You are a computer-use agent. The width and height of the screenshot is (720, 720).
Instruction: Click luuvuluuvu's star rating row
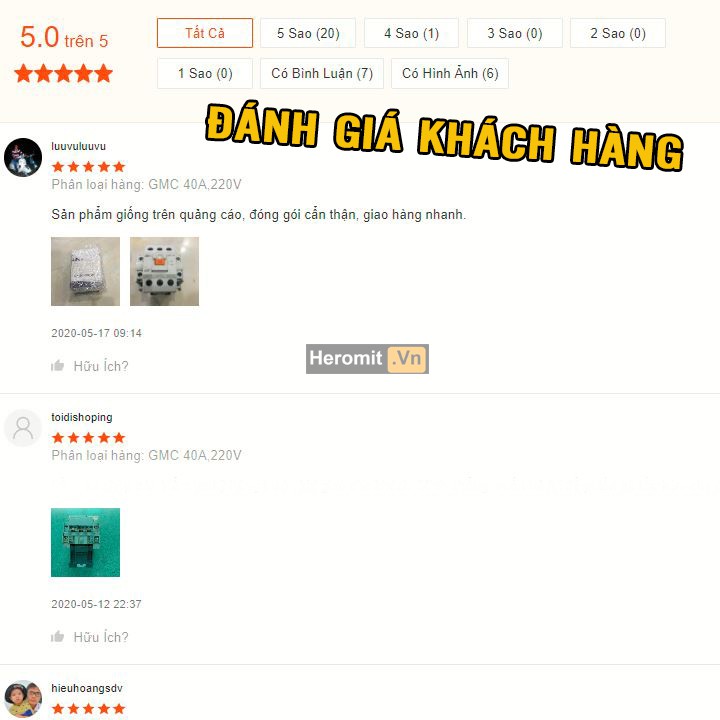[x=88, y=166]
